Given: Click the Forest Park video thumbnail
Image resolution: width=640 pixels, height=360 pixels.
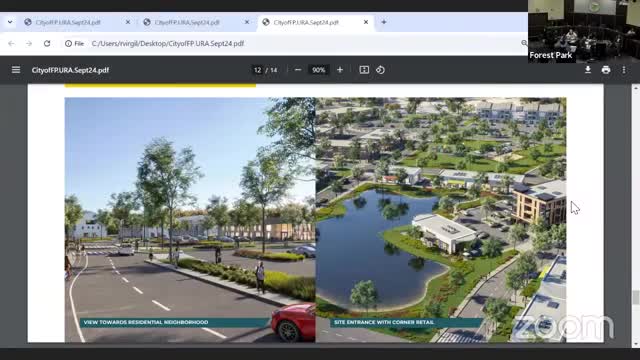Looking at the screenshot, I should click(584, 31).
